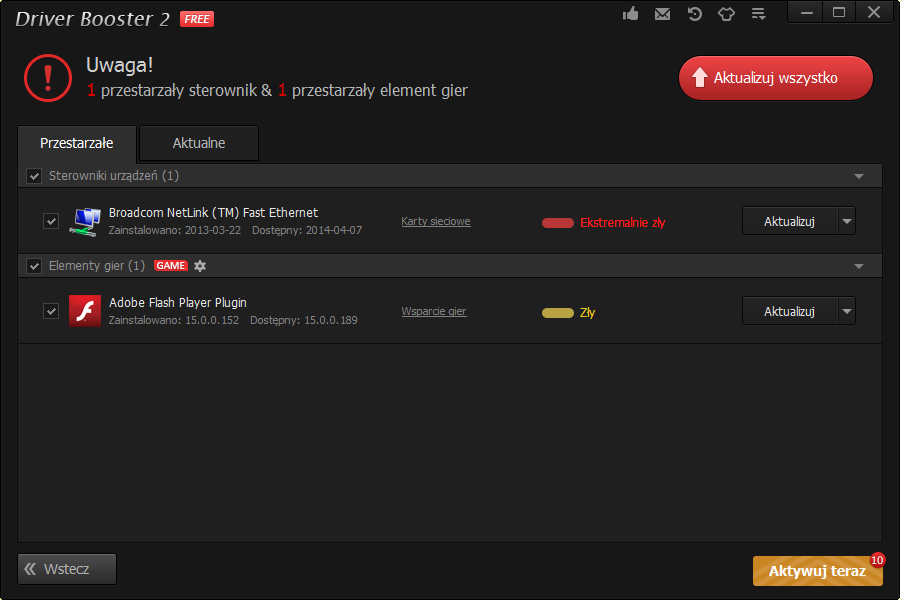Click the red 10 notification badge
900x600 pixels.
click(877, 560)
